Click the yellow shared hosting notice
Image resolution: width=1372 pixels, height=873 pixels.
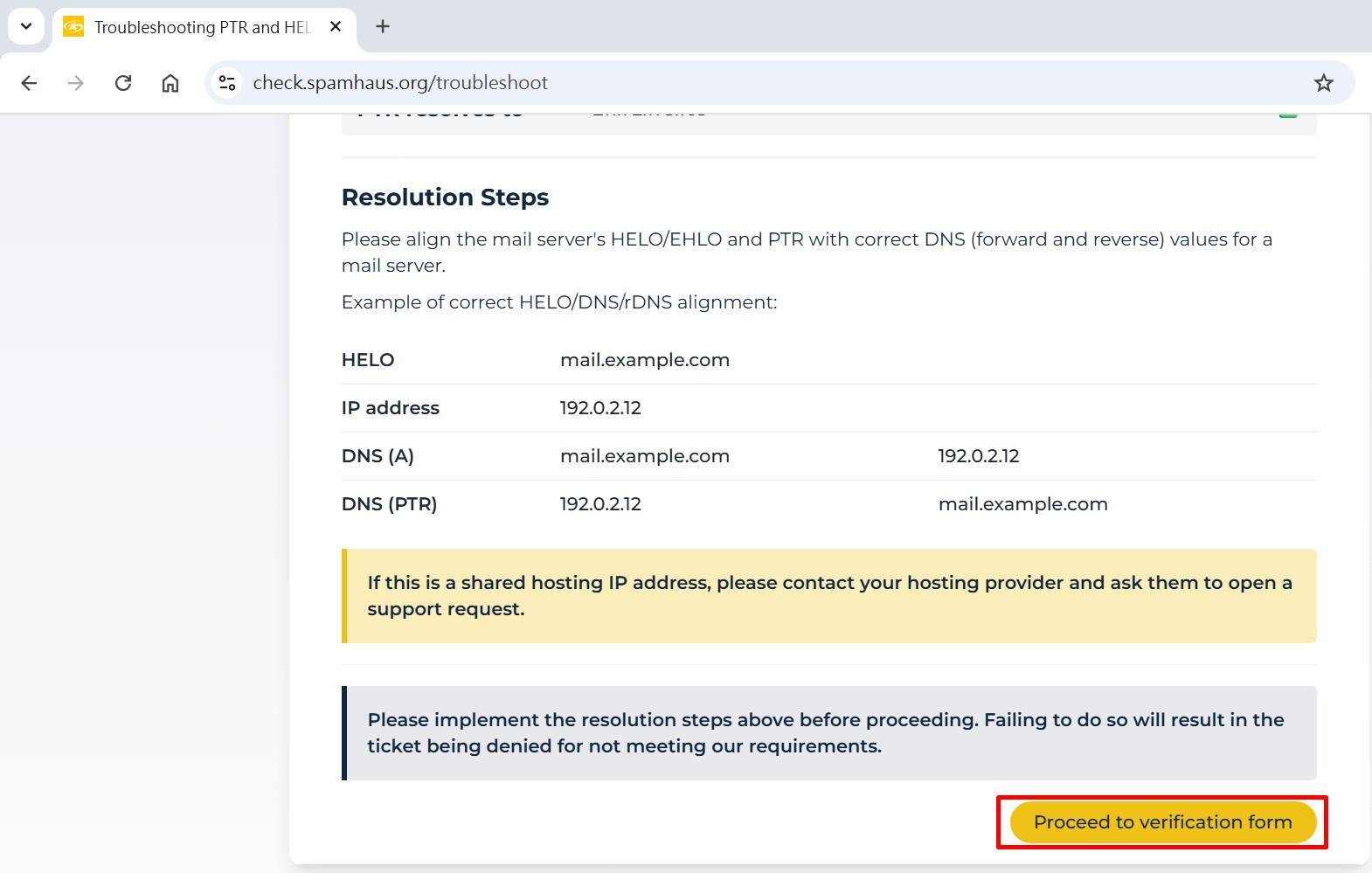point(828,596)
